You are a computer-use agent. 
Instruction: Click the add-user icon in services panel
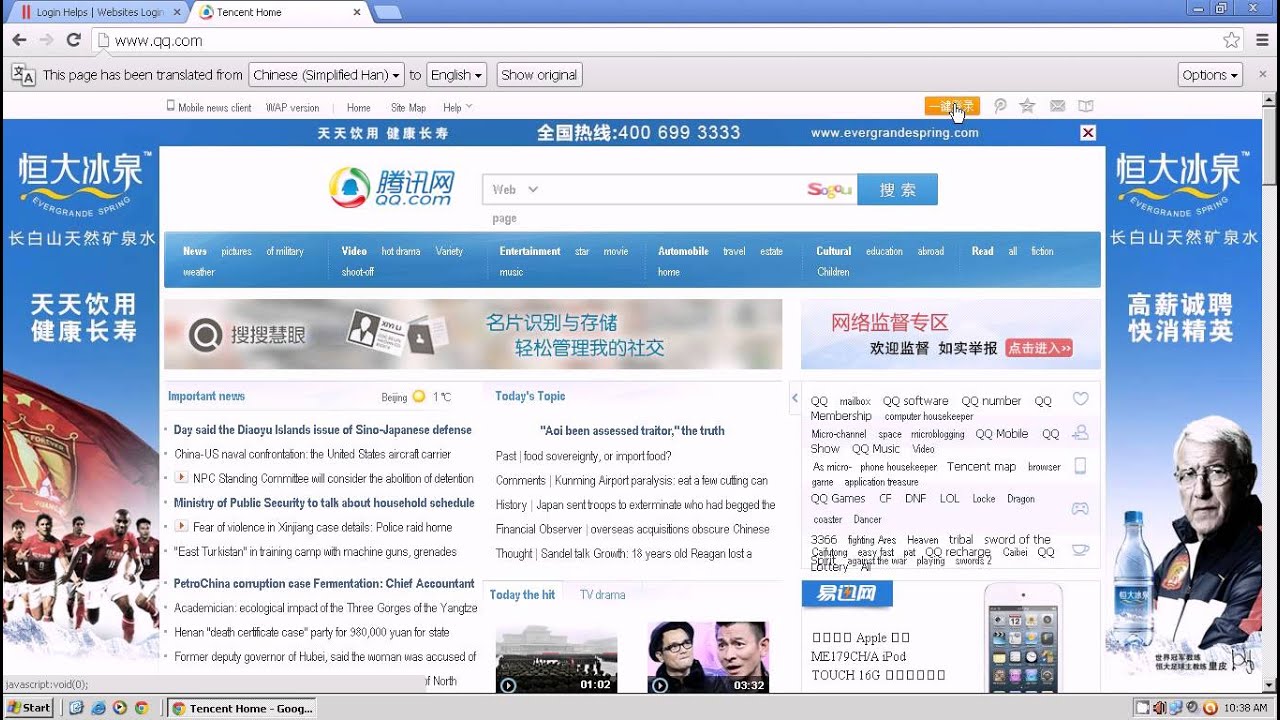point(1080,433)
